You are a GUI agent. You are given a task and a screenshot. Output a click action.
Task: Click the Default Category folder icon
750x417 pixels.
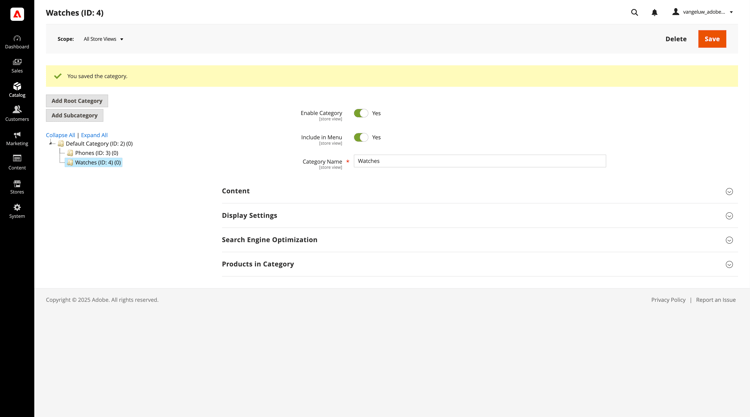tap(61, 143)
